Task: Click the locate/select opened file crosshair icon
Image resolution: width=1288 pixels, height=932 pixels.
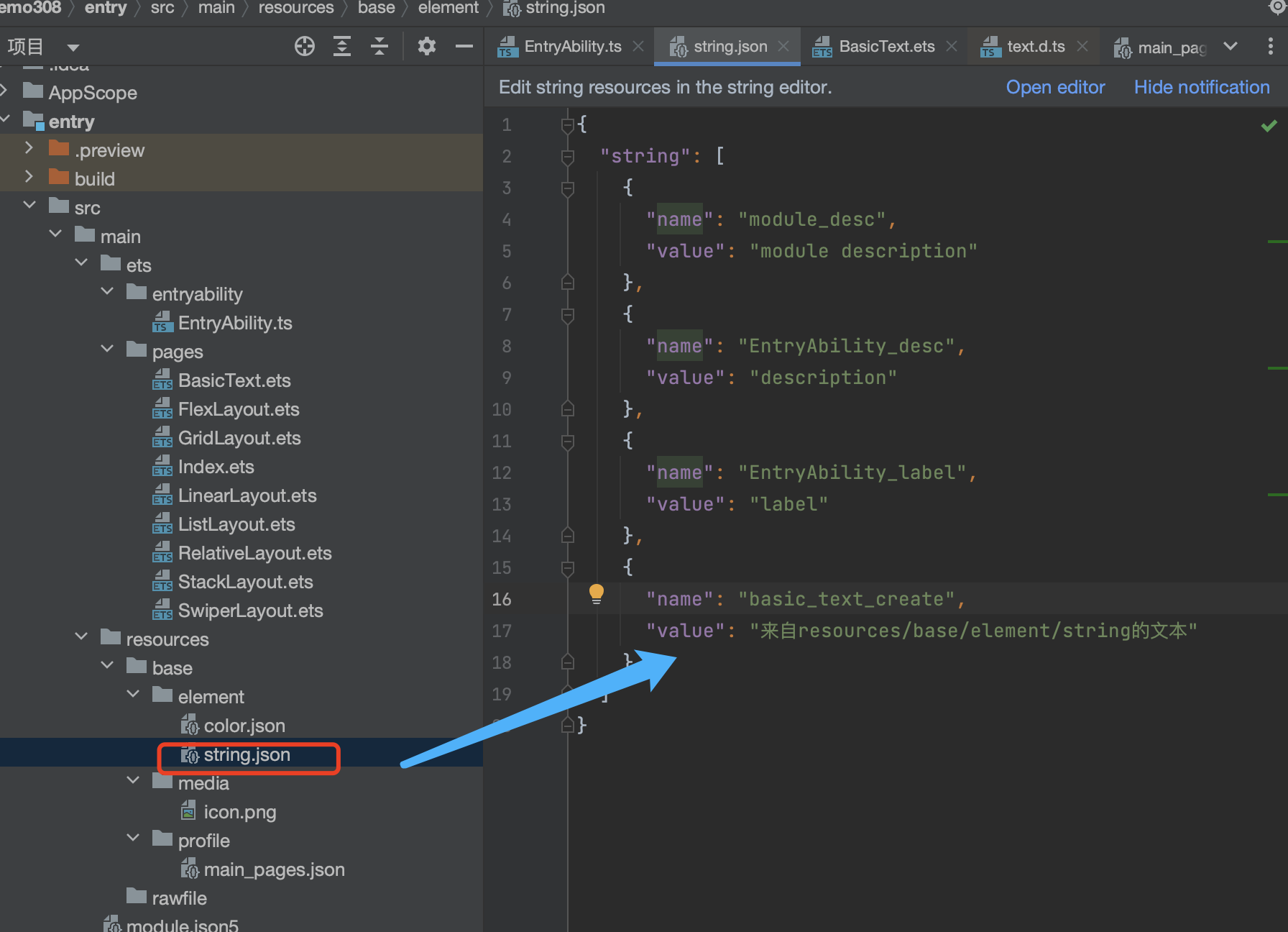Action: pyautogui.click(x=305, y=47)
